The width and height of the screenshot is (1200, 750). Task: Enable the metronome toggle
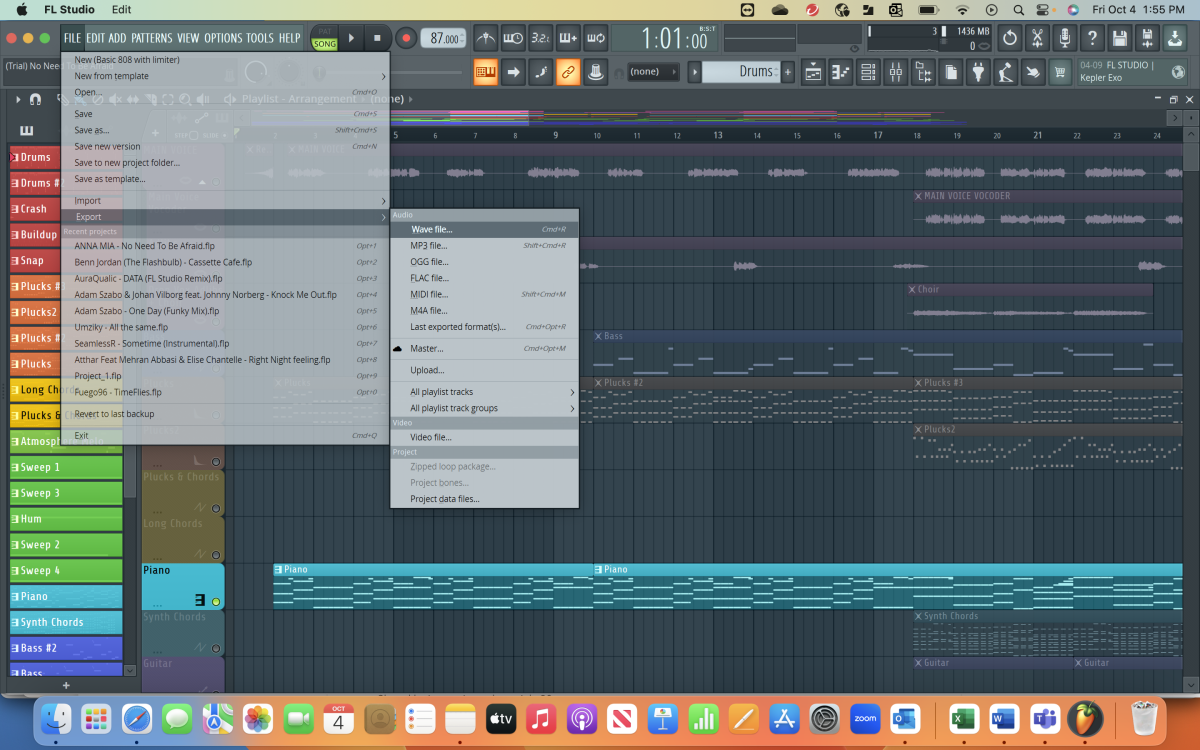pyautogui.click(x=485, y=38)
